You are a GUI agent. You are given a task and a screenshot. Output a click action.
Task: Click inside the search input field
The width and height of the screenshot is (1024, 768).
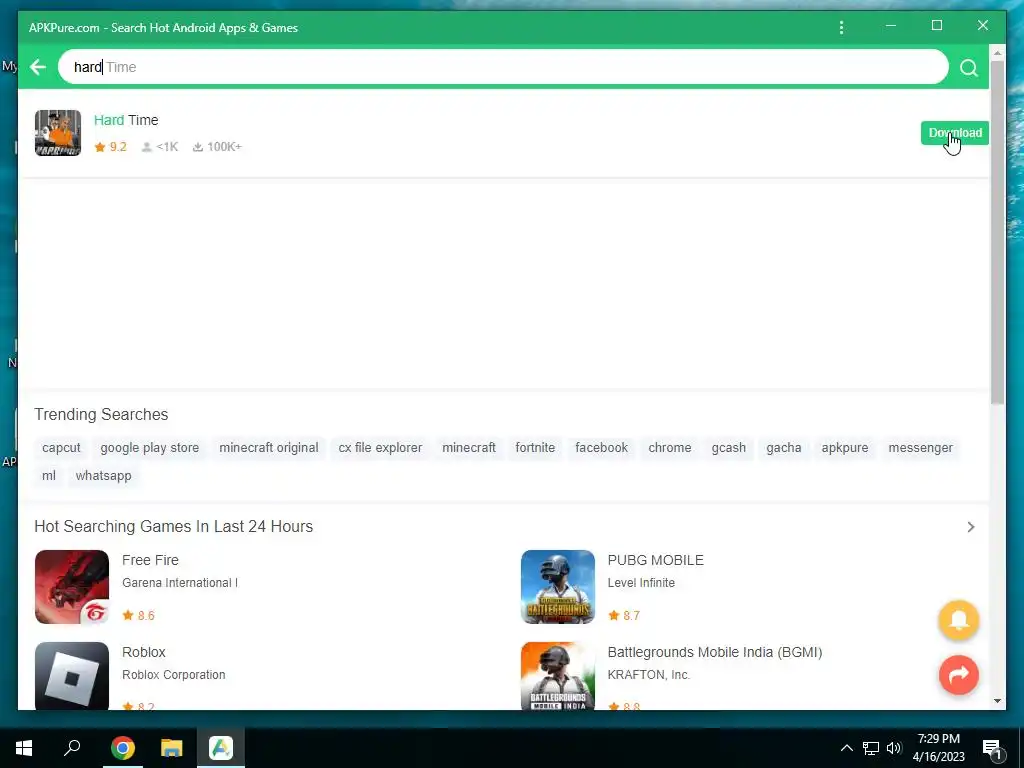pos(503,67)
